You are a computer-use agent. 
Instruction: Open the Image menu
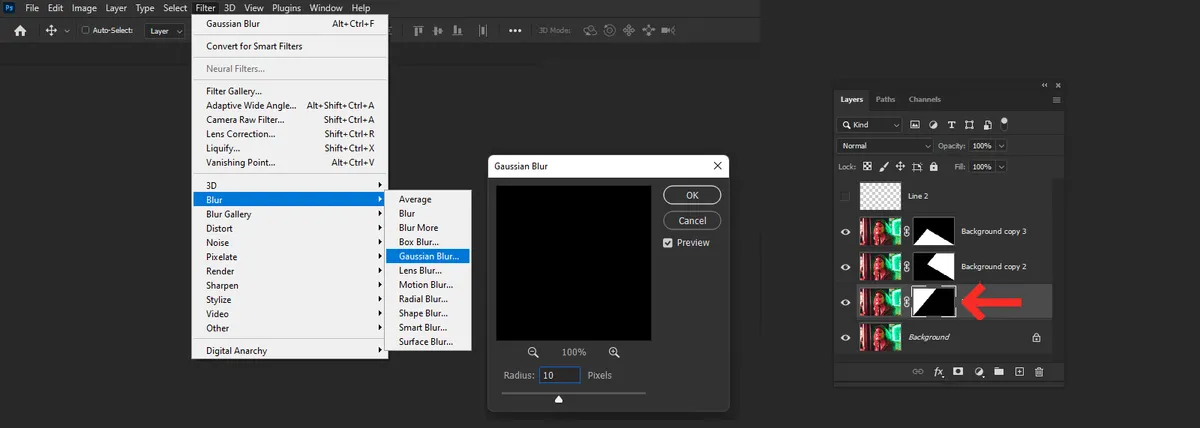click(x=84, y=8)
